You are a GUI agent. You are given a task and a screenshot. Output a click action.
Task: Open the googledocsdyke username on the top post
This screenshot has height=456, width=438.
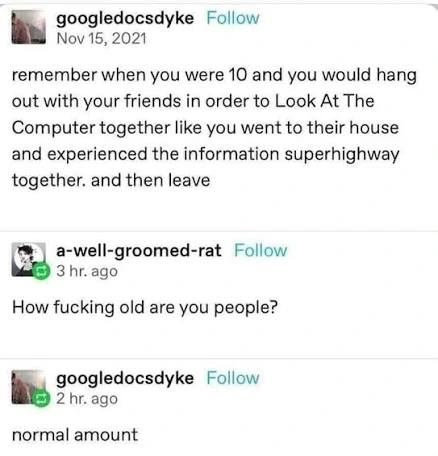[125, 19]
